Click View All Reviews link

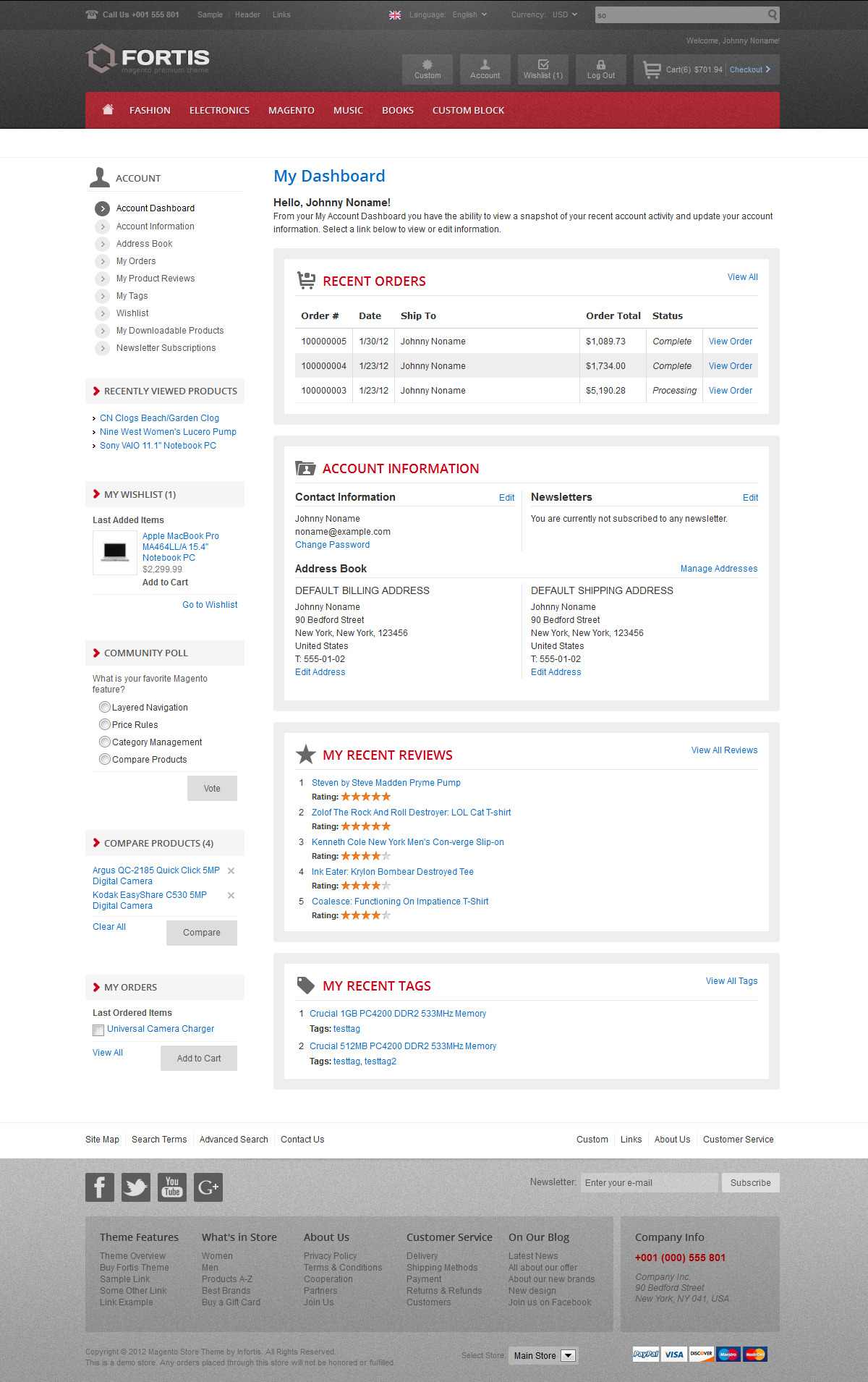[725, 750]
